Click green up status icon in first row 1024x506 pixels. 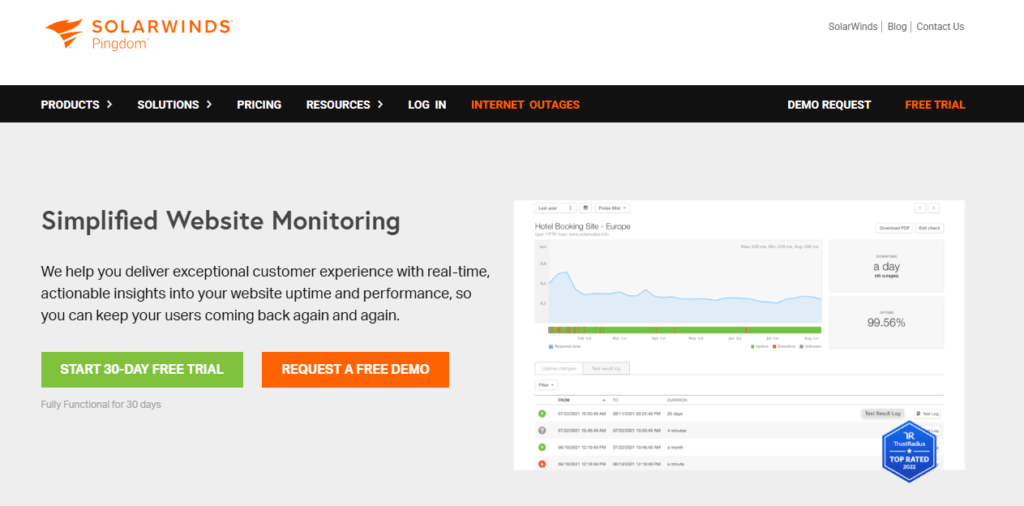coord(542,413)
